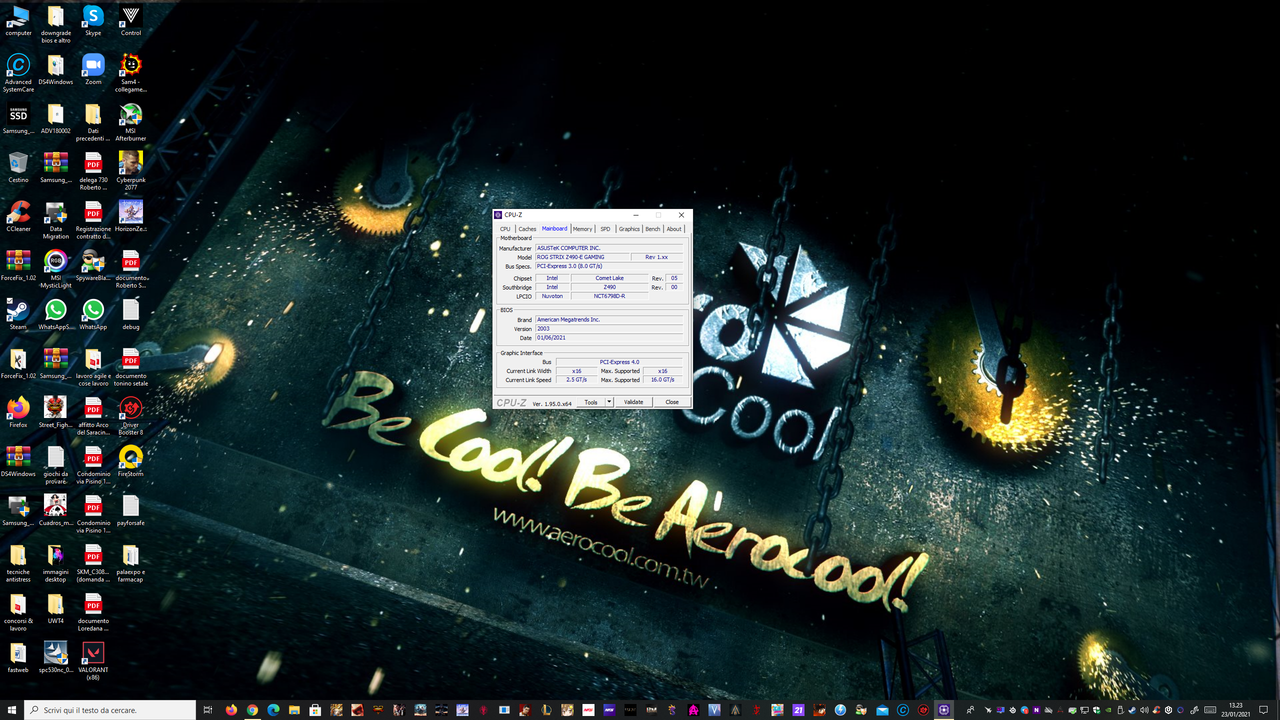Click the Tools button in CPU-Z
The width and height of the screenshot is (1280, 720).
591,402
